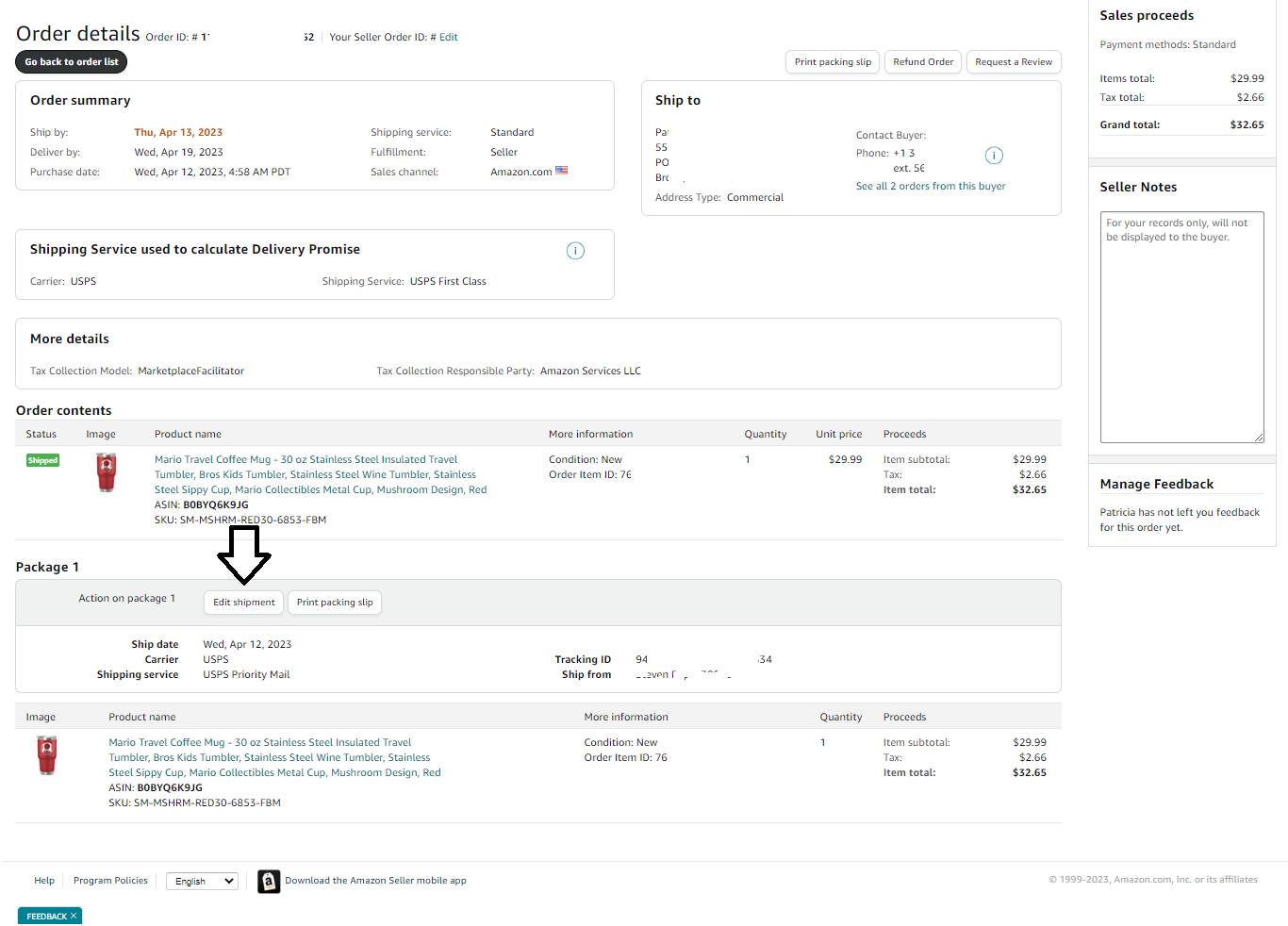
Task: Open product thumbnail in Order contents
Action: [x=107, y=472]
